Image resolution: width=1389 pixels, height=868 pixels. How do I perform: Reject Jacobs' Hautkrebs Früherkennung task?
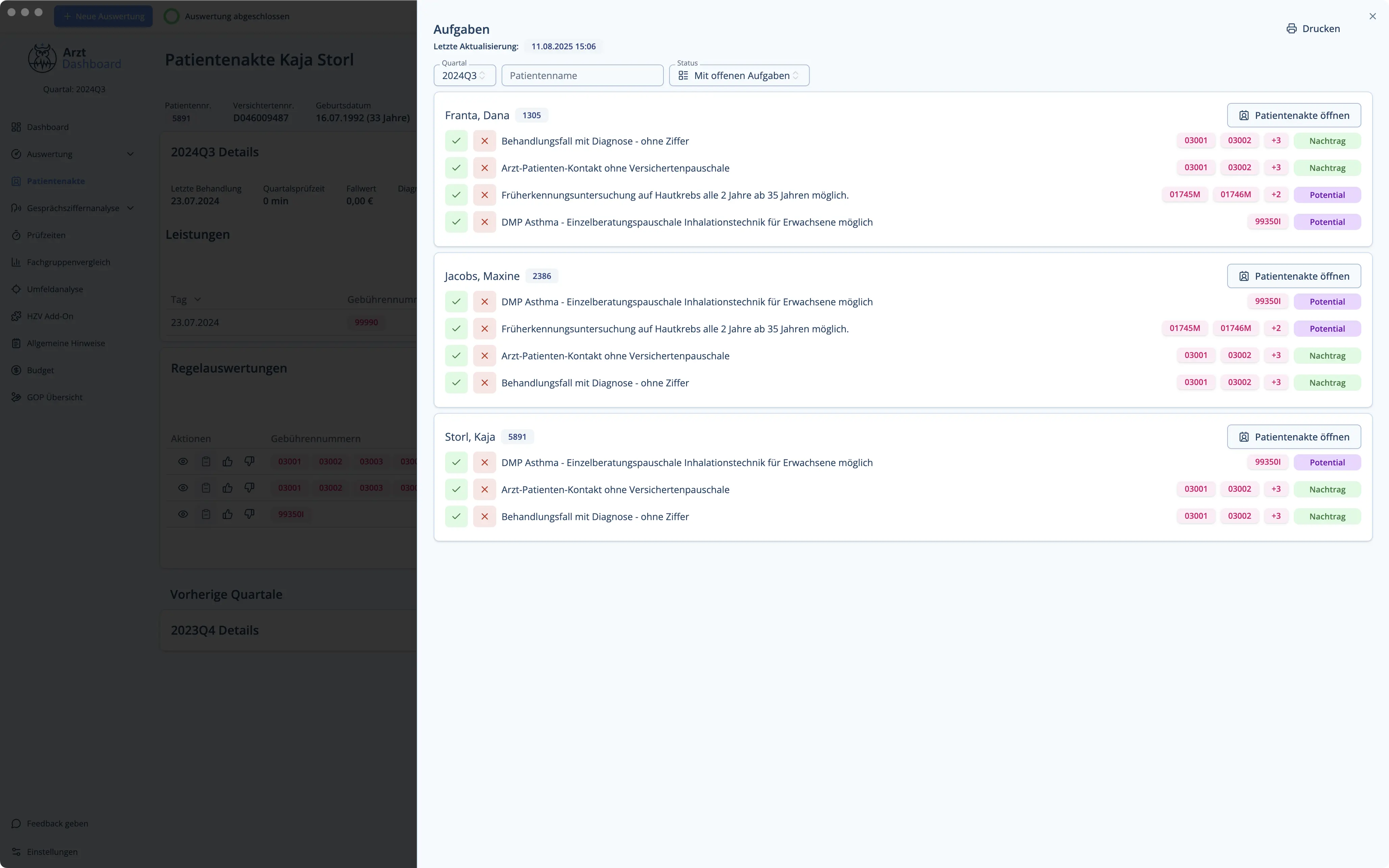point(484,328)
